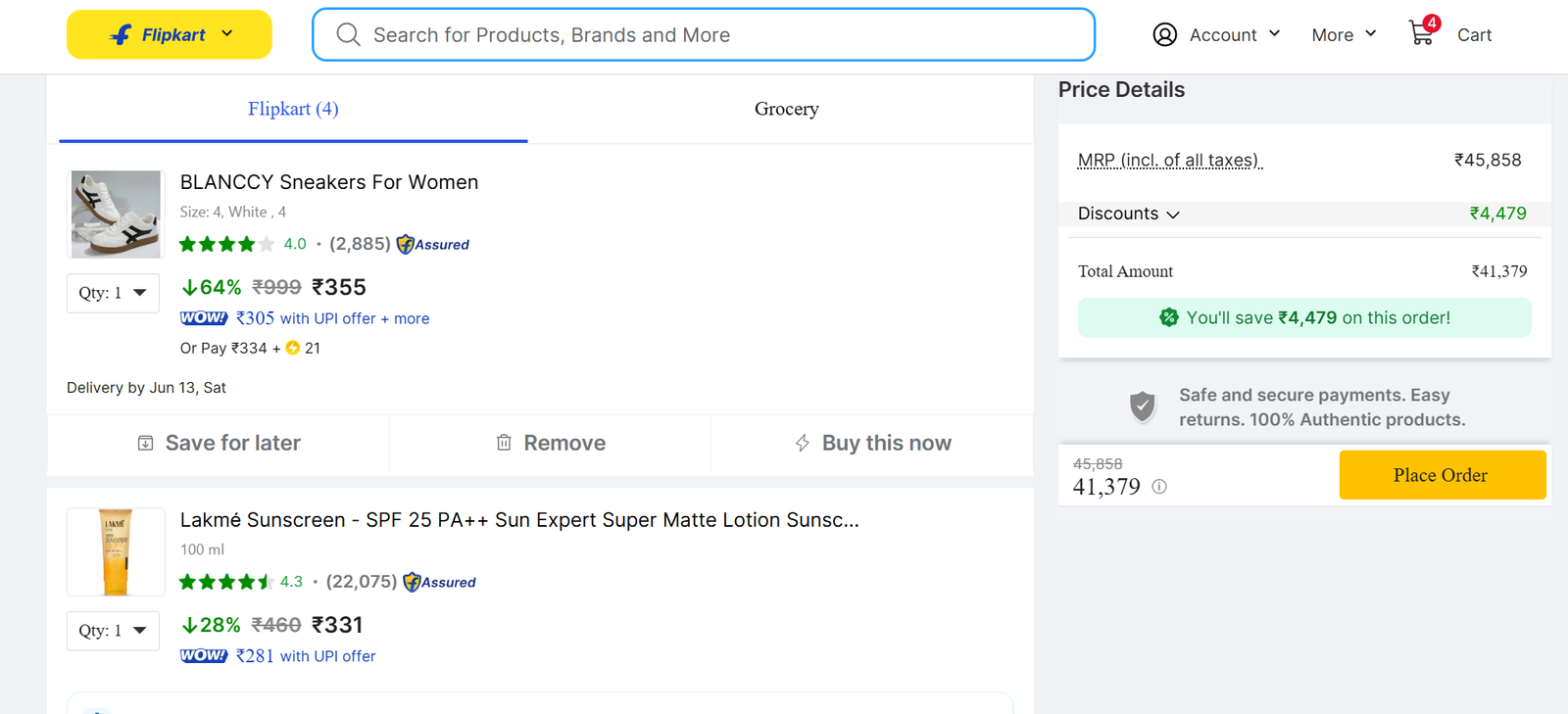Click the Or Pay ₹334 text
The height and width of the screenshot is (714, 1568).
[223, 348]
